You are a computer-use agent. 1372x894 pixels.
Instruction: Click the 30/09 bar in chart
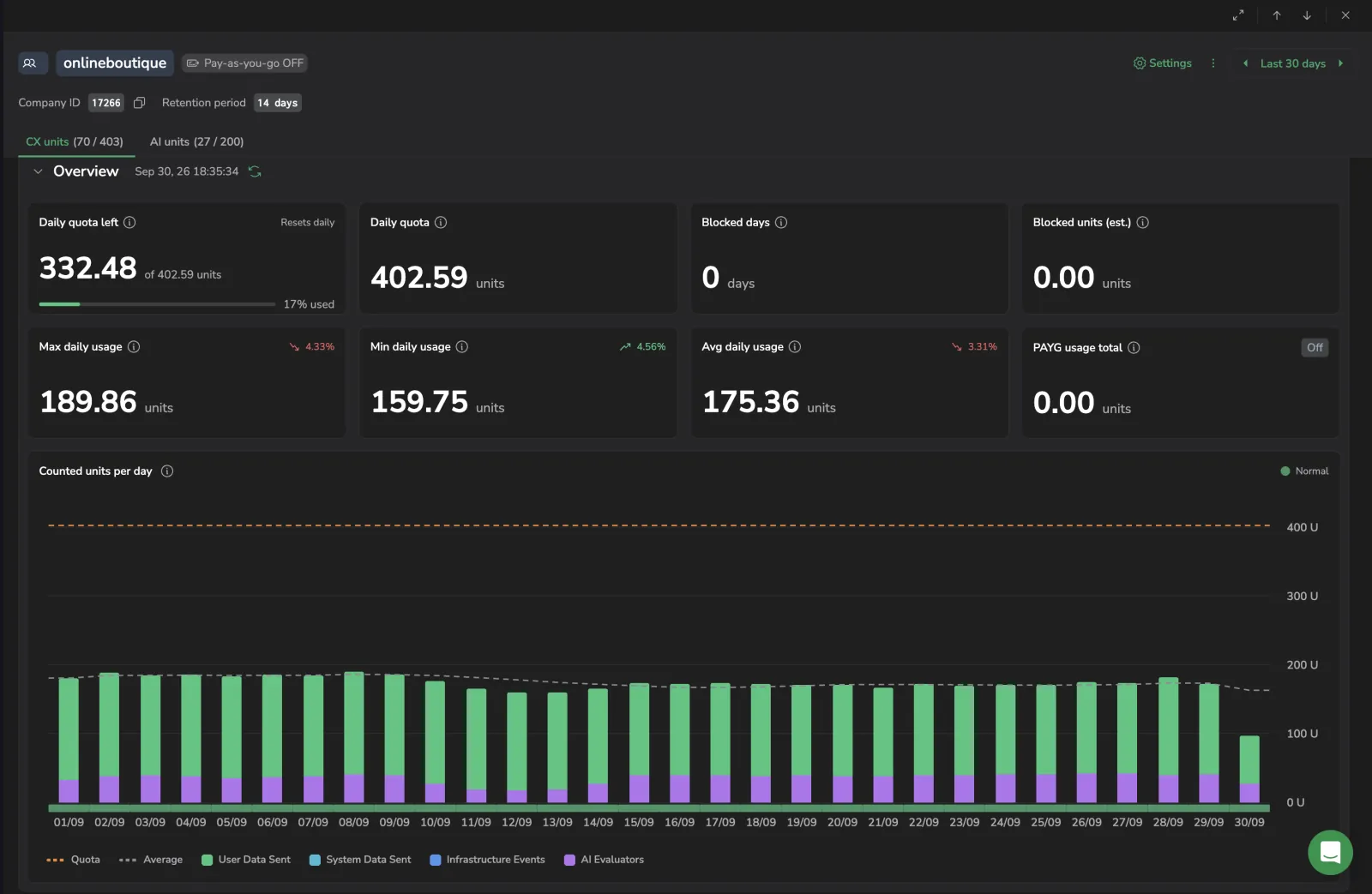[1249, 769]
